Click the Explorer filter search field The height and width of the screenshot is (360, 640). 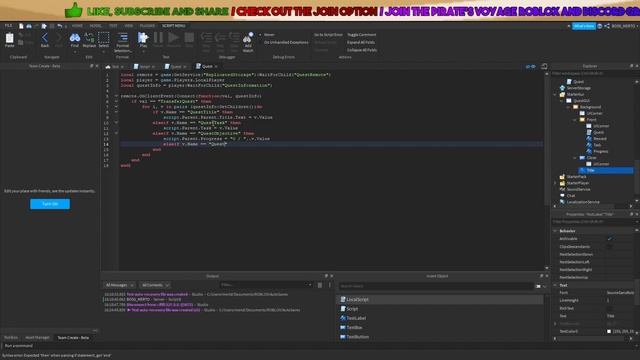point(594,73)
